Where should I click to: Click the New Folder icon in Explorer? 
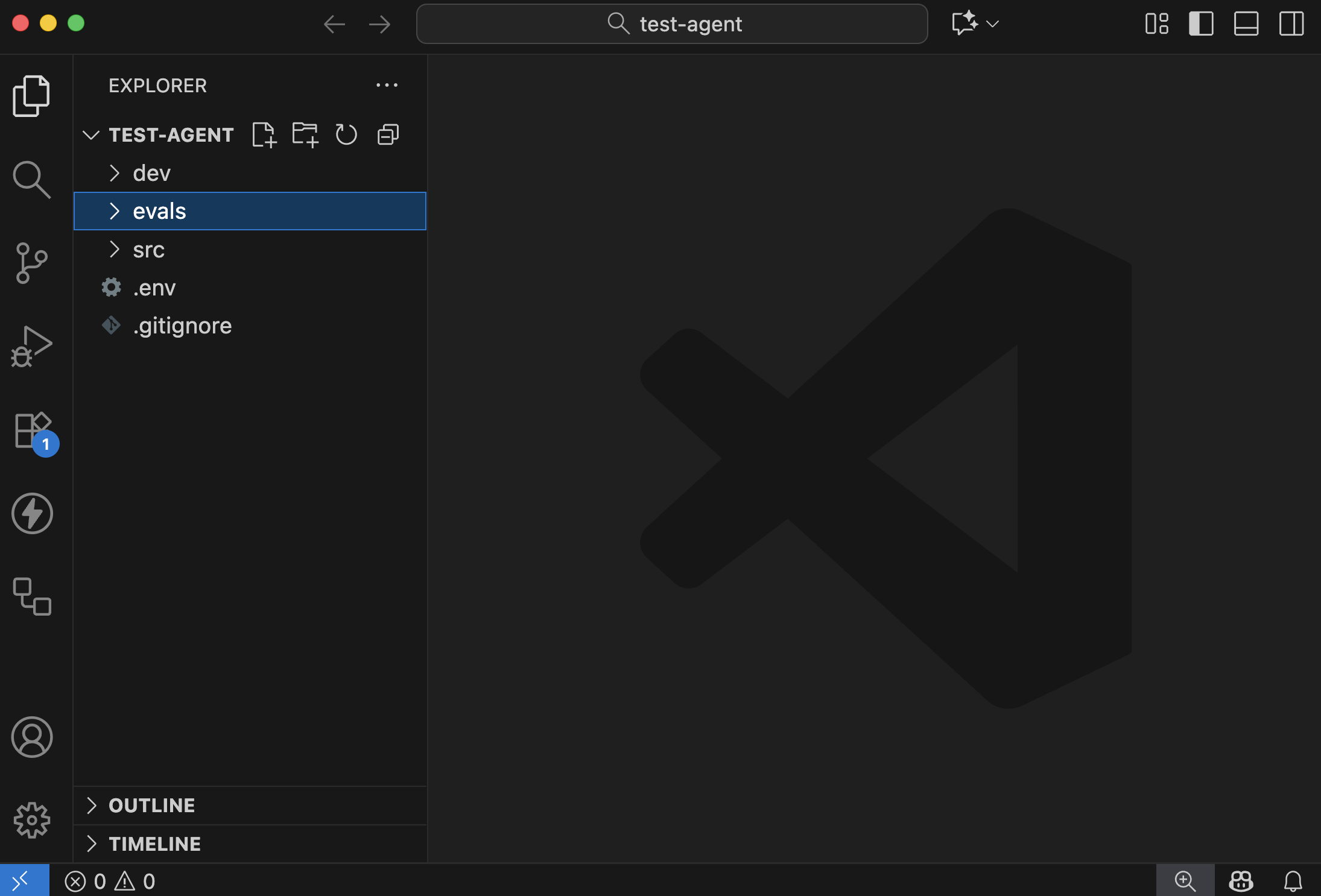coord(305,134)
